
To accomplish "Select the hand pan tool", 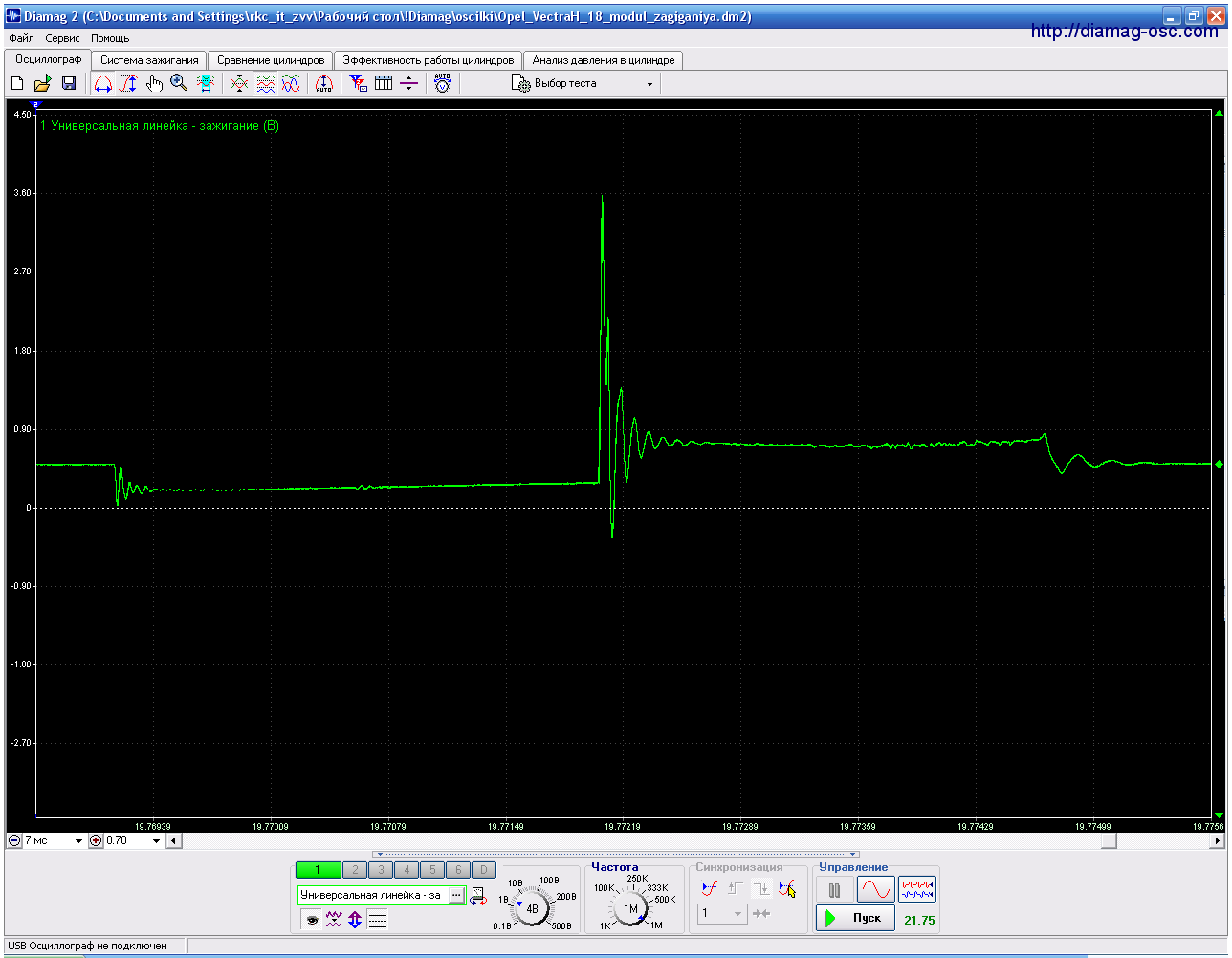I will (x=154, y=84).
